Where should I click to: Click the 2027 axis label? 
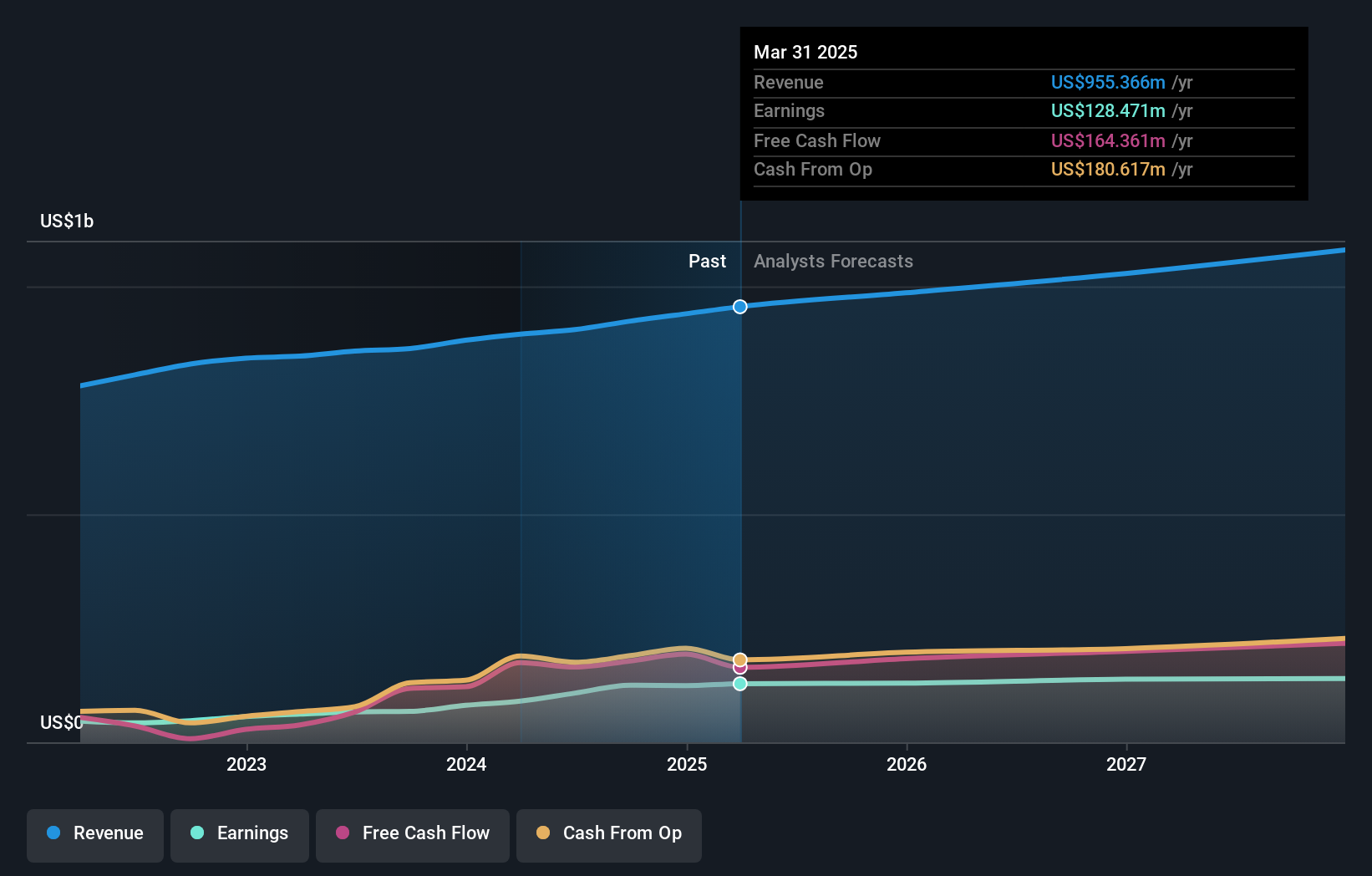(x=1126, y=764)
